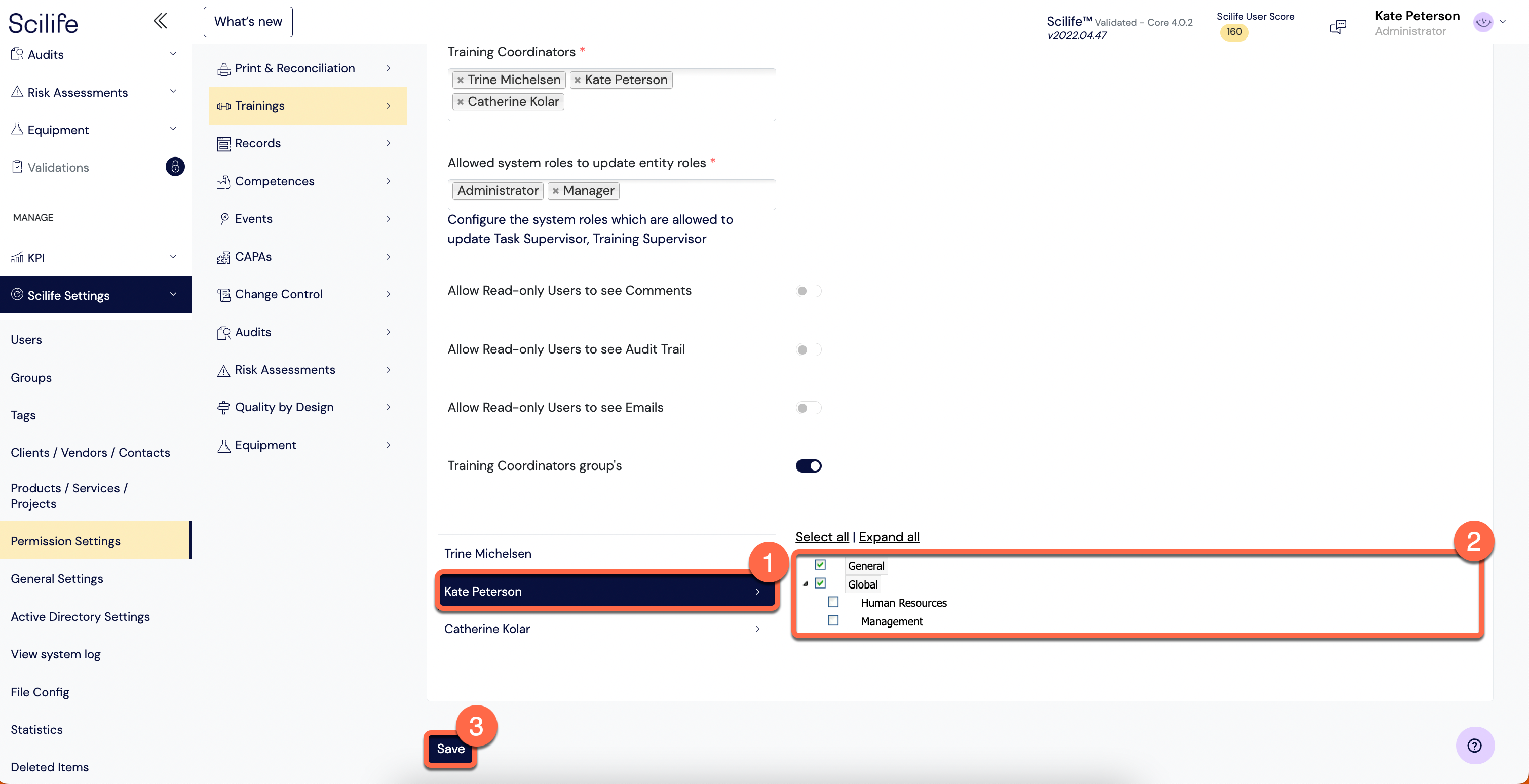Click the Competences icon
The width and height of the screenshot is (1529, 784).
224,182
